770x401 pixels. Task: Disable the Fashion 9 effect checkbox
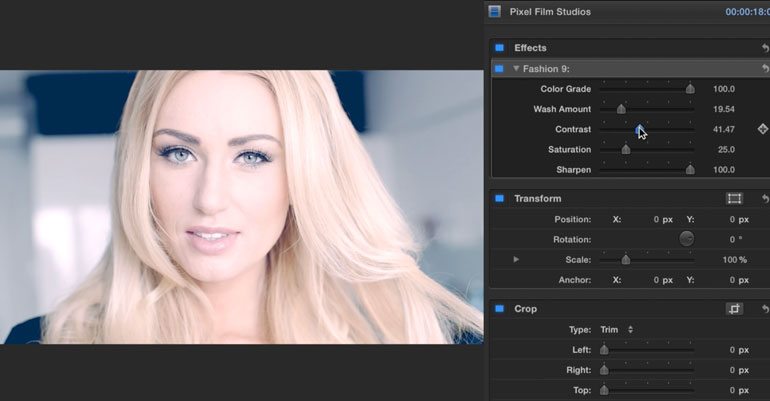pos(499,69)
